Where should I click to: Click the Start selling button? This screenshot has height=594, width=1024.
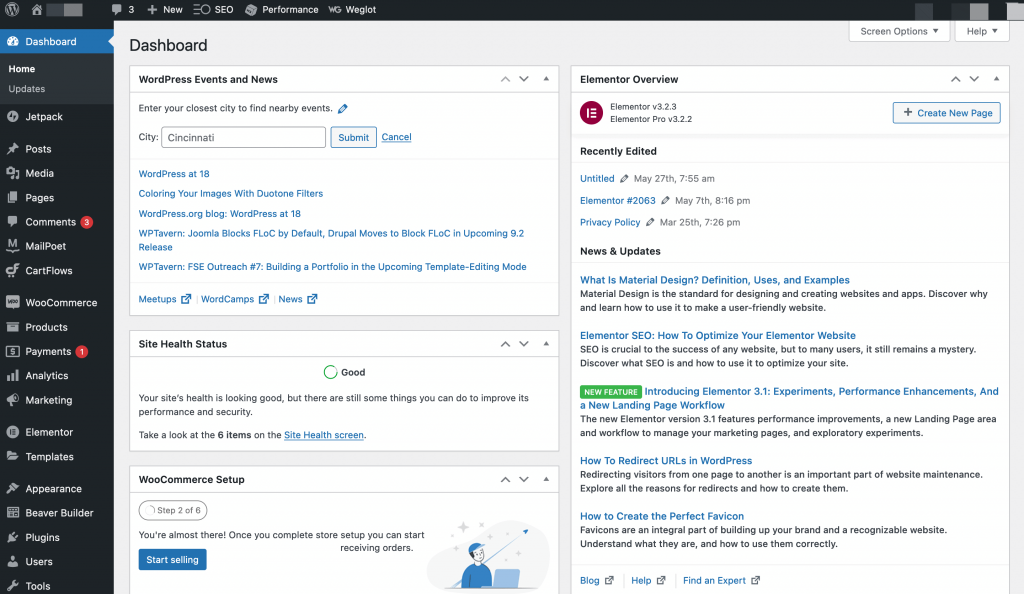pyautogui.click(x=172, y=559)
